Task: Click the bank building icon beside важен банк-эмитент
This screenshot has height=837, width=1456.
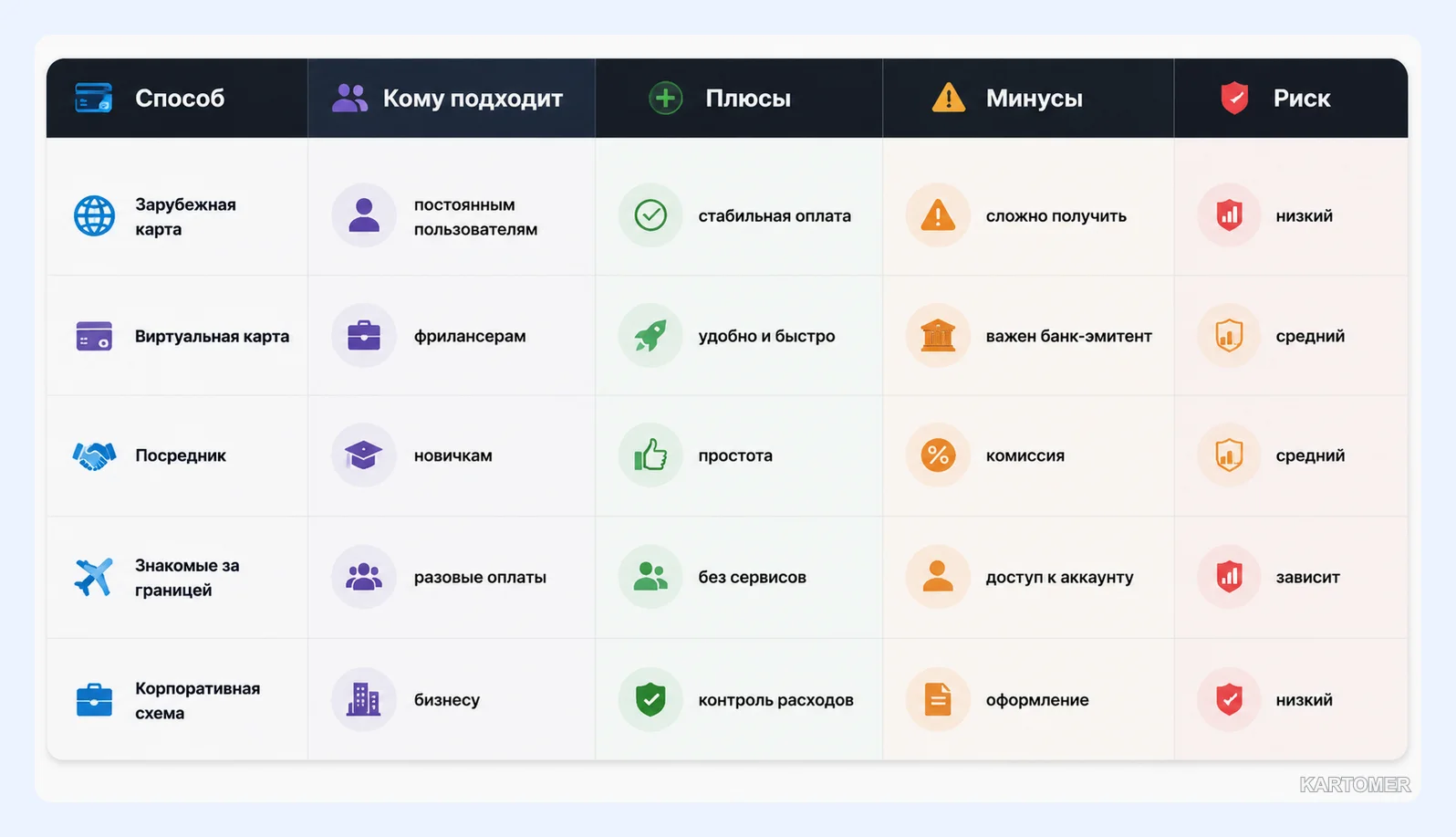Action: coord(938,336)
